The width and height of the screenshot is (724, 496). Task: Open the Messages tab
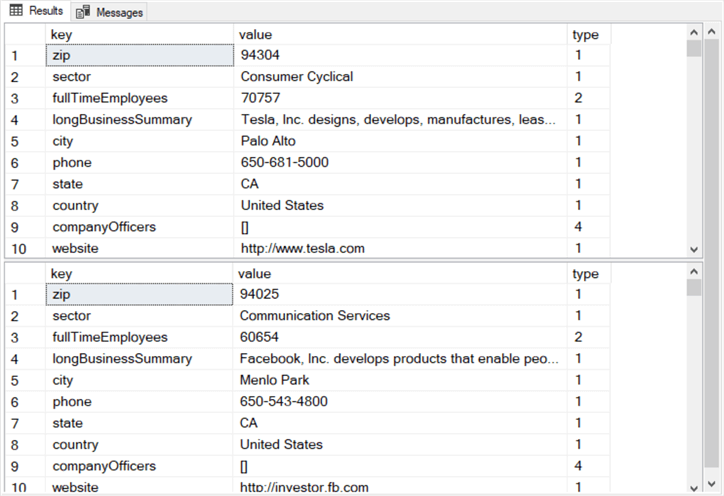[109, 12]
